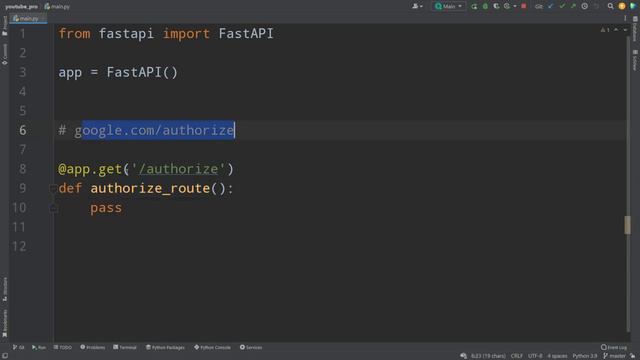Screen dimensions: 640x360
Task: Click master Git branch widget
Action: point(614,356)
